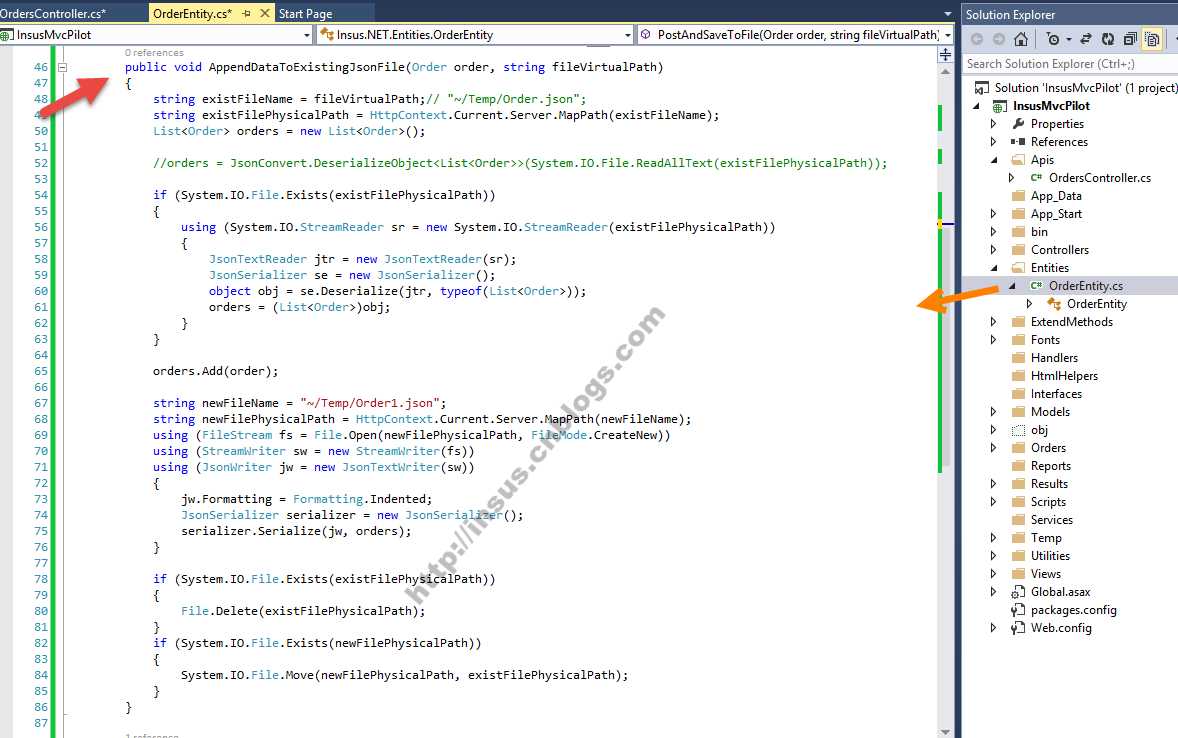Expand the bin folder

(993, 232)
